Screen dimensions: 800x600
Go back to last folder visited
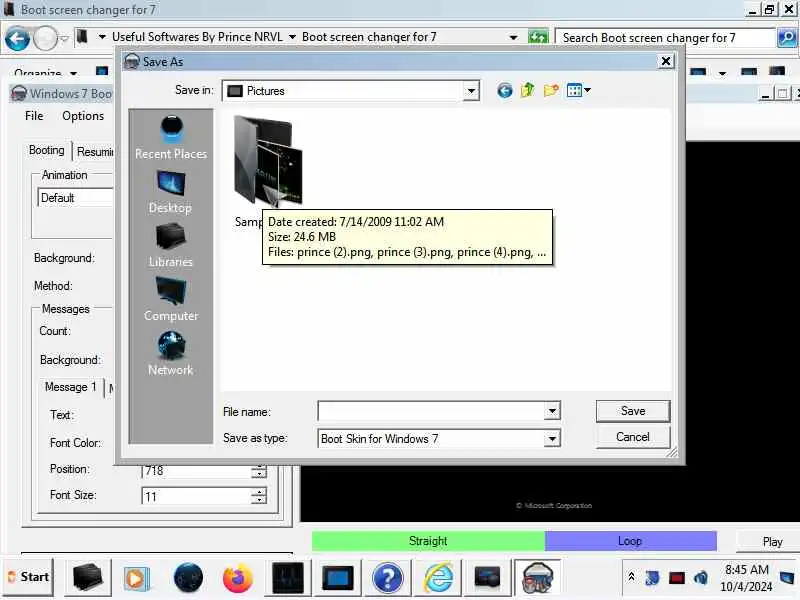[505, 91]
